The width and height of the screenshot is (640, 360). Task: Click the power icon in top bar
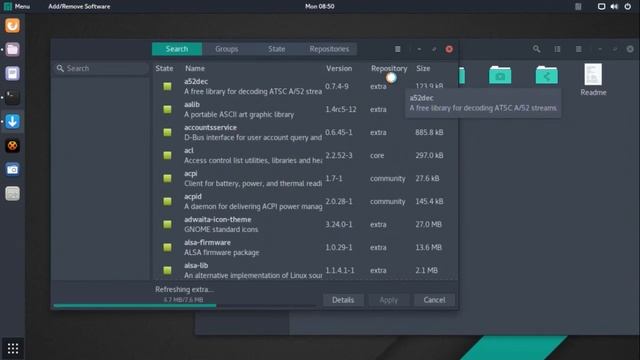[x=628, y=6]
